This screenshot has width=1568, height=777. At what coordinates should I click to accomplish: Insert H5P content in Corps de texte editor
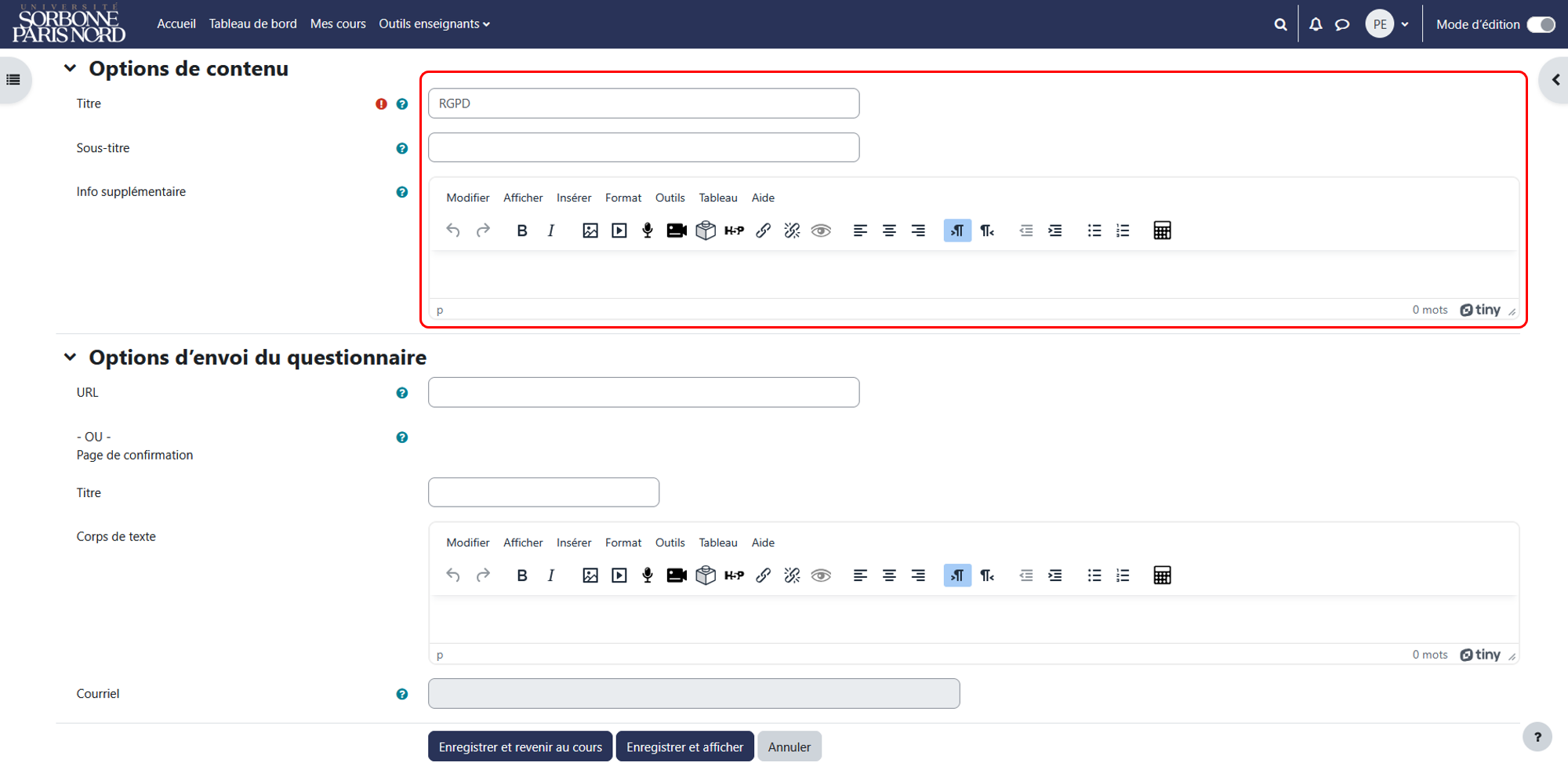tap(734, 575)
